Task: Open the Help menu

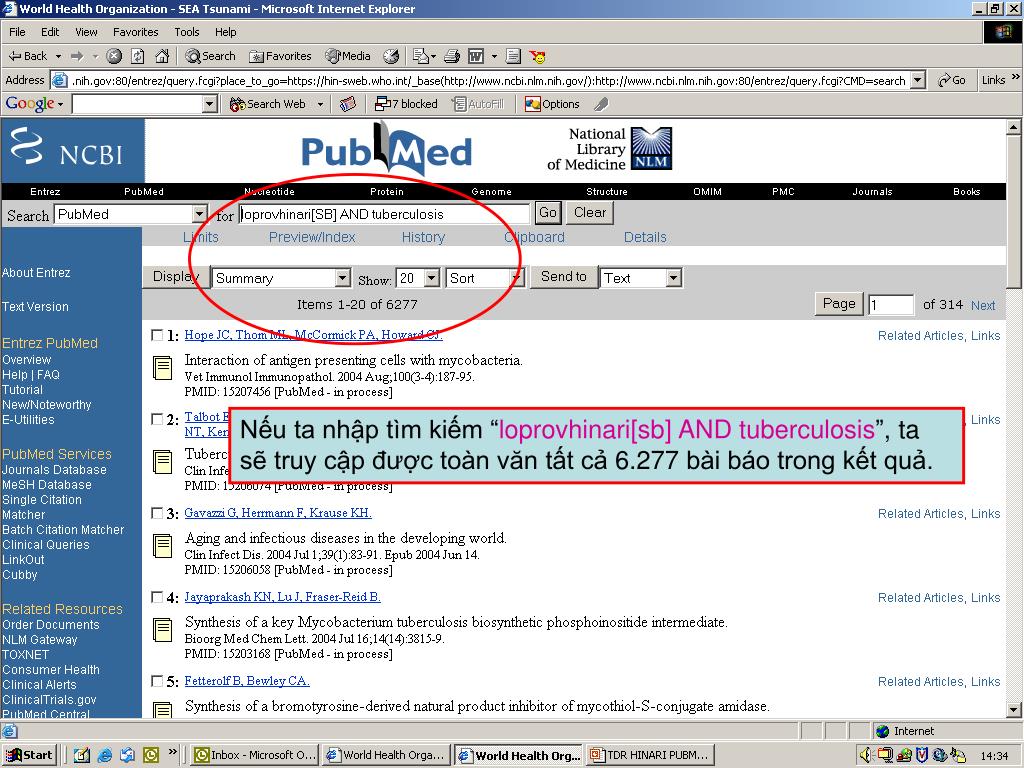Action: [x=225, y=32]
